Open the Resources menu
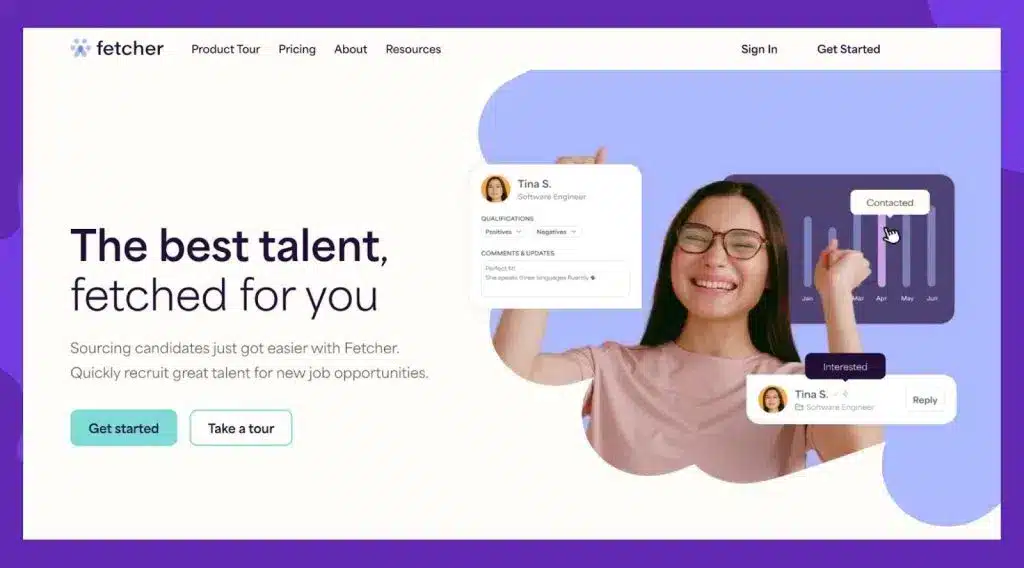This screenshot has width=1024, height=568. click(413, 49)
